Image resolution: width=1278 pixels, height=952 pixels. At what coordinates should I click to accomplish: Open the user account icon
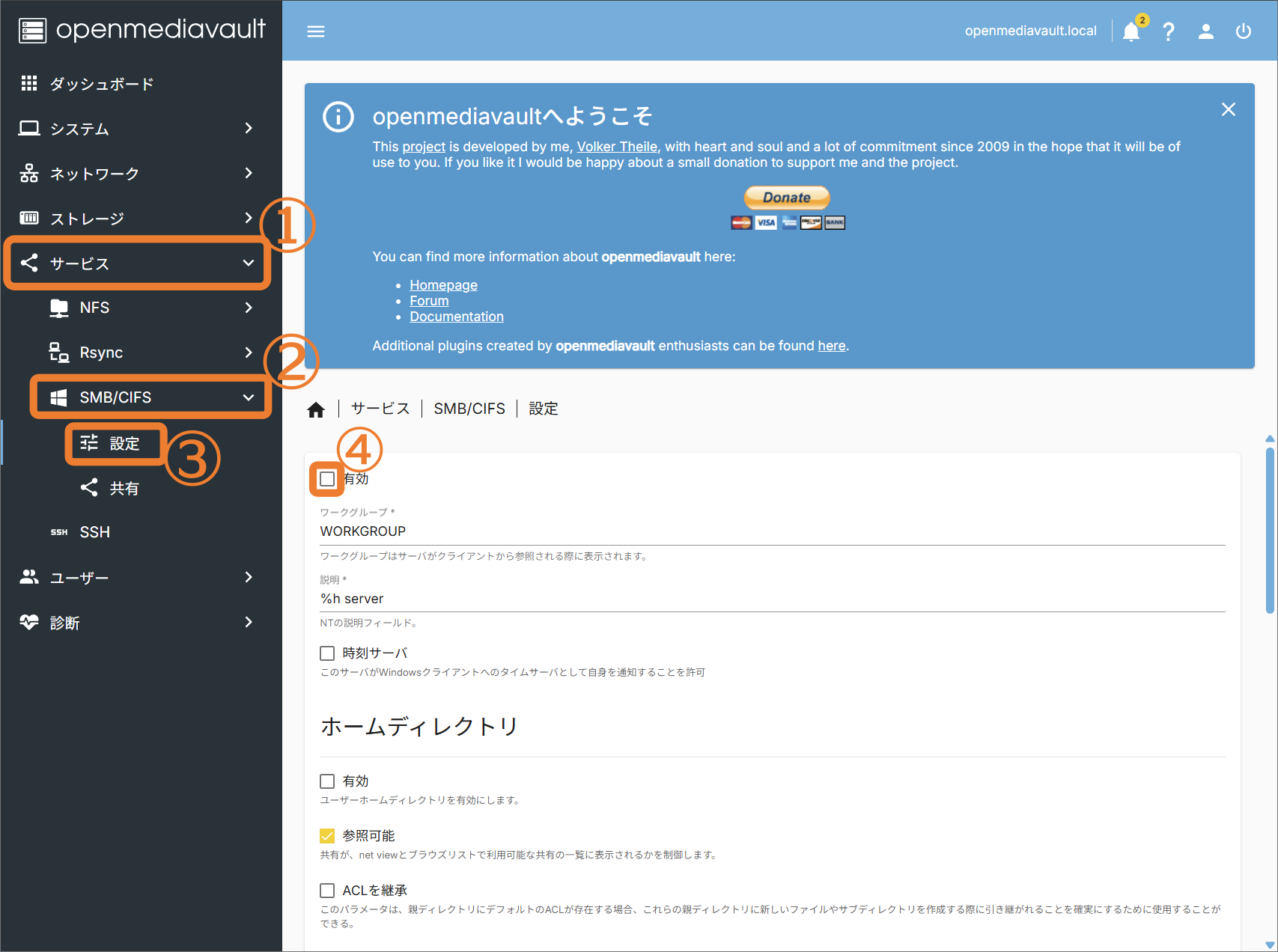click(1206, 31)
